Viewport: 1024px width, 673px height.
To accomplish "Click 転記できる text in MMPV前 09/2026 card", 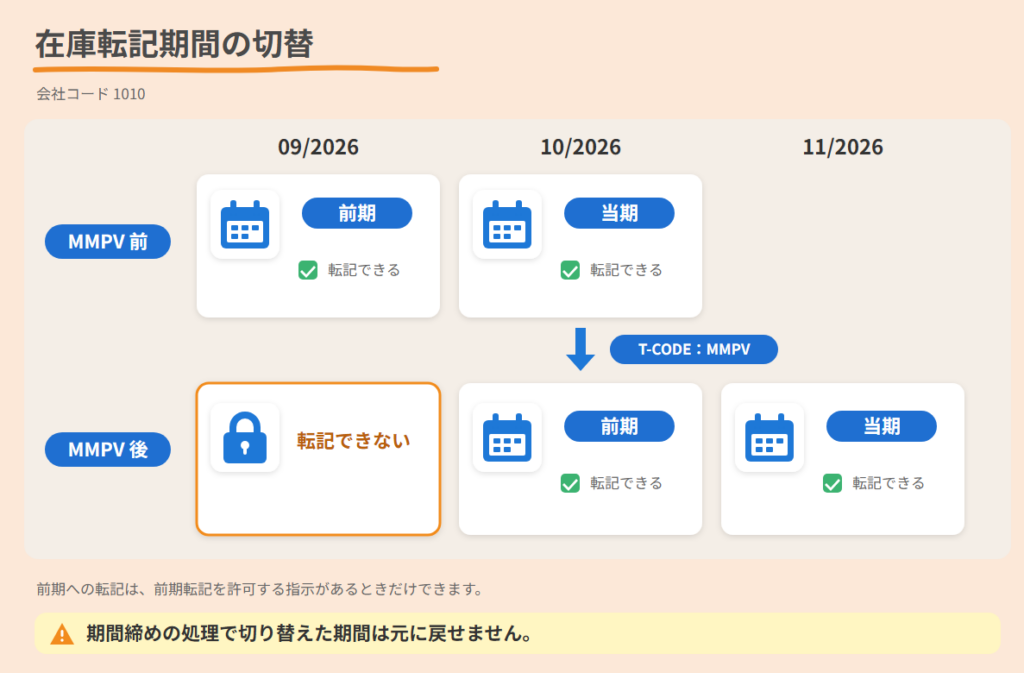I will point(364,270).
